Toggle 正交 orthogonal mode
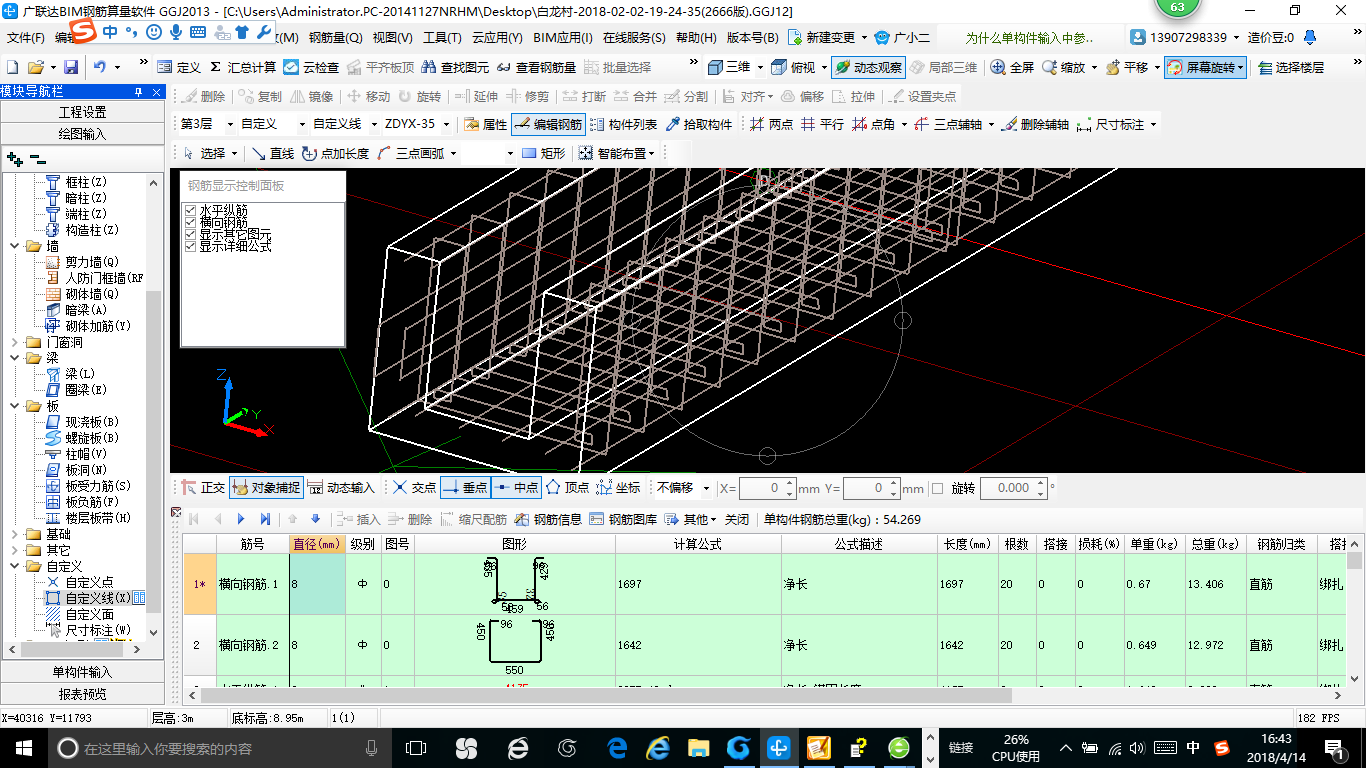This screenshot has width=1366, height=768. 203,488
